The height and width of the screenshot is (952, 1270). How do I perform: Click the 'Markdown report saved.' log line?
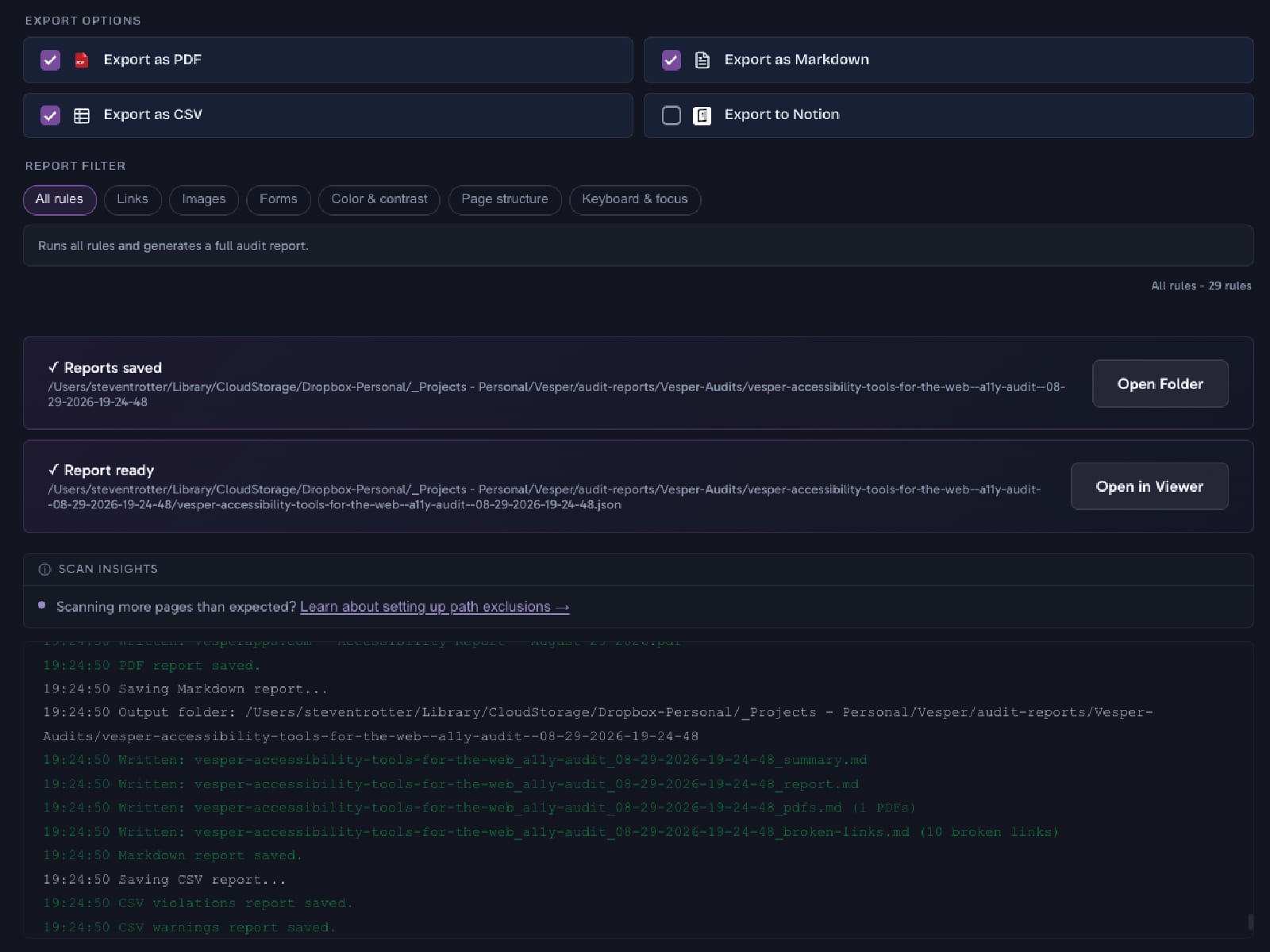(x=172, y=856)
